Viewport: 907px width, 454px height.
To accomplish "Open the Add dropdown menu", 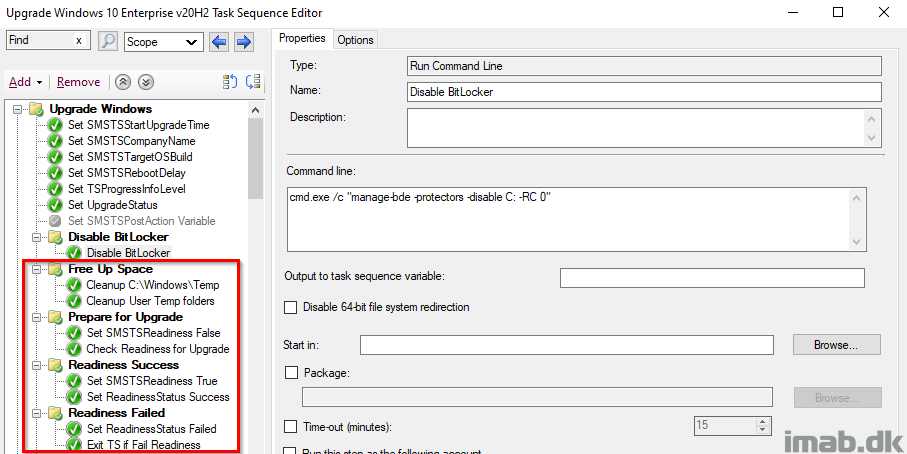I will [x=25, y=82].
